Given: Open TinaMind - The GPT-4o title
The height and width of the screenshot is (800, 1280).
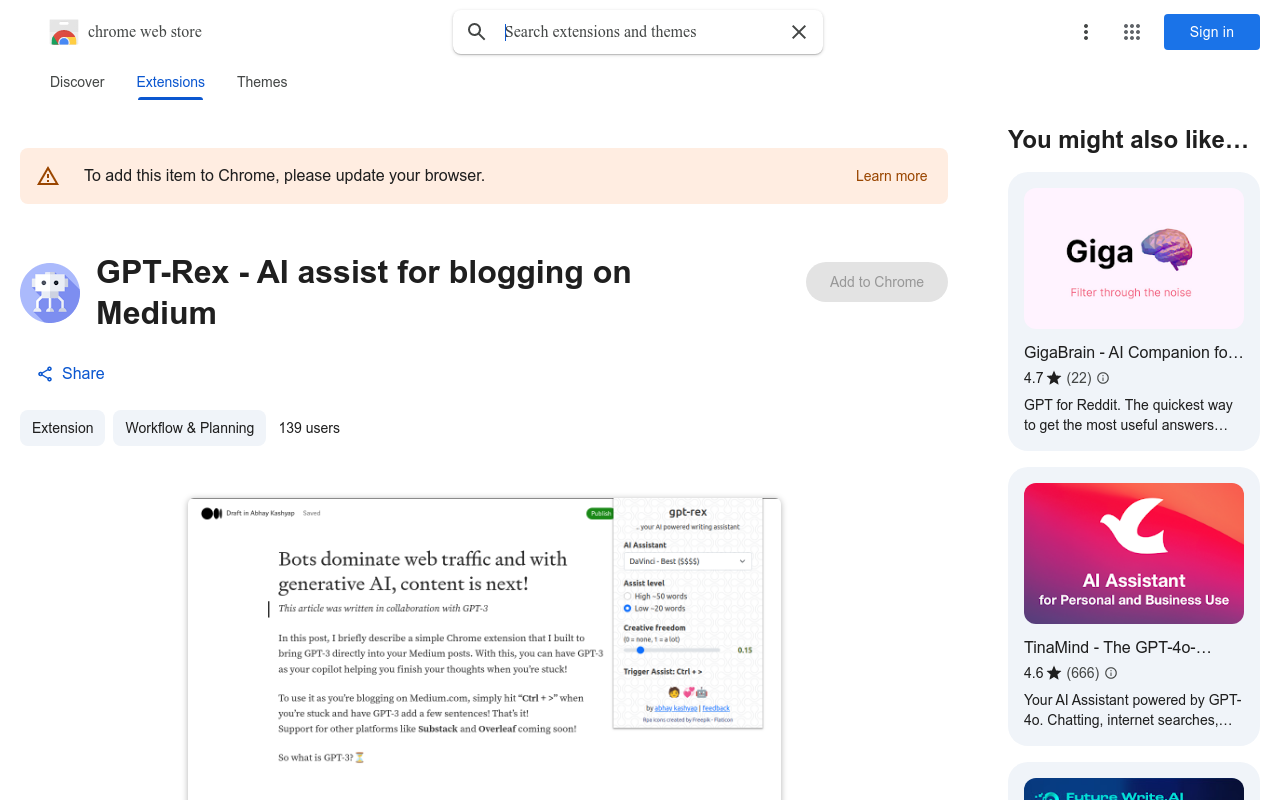Looking at the screenshot, I should 1118,647.
